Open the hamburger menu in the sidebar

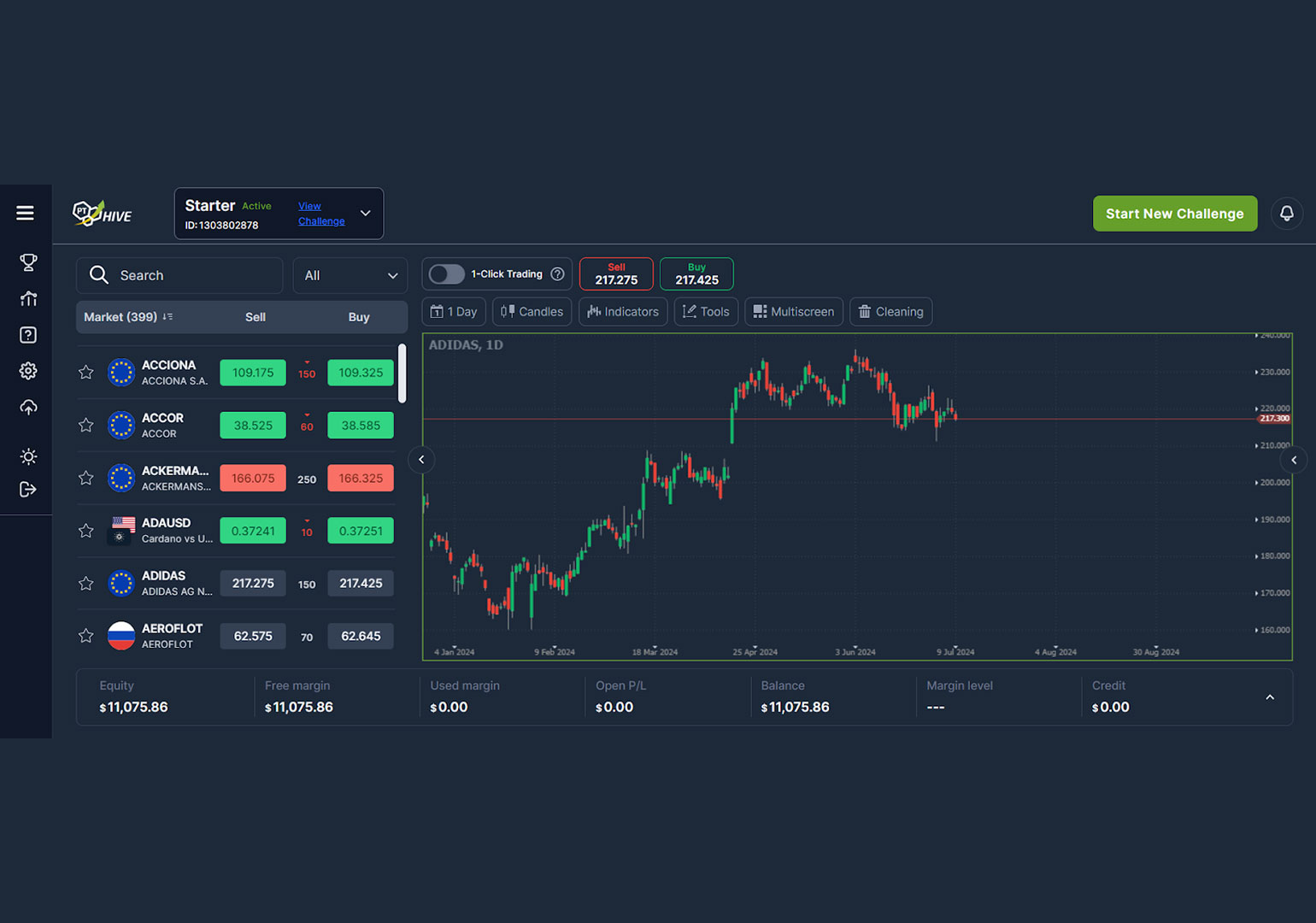pyautogui.click(x=26, y=213)
